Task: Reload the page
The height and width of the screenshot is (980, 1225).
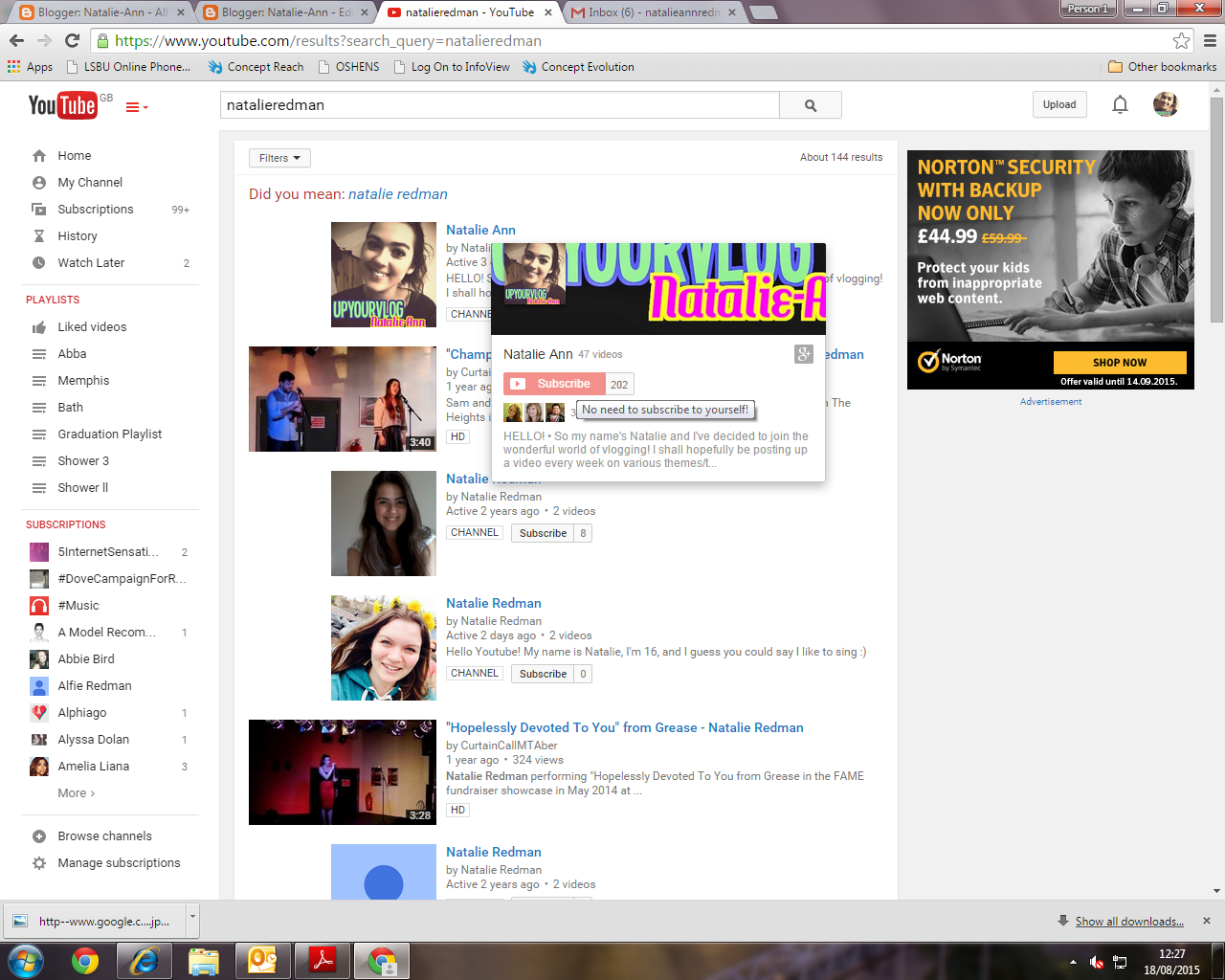Action: 72,40
